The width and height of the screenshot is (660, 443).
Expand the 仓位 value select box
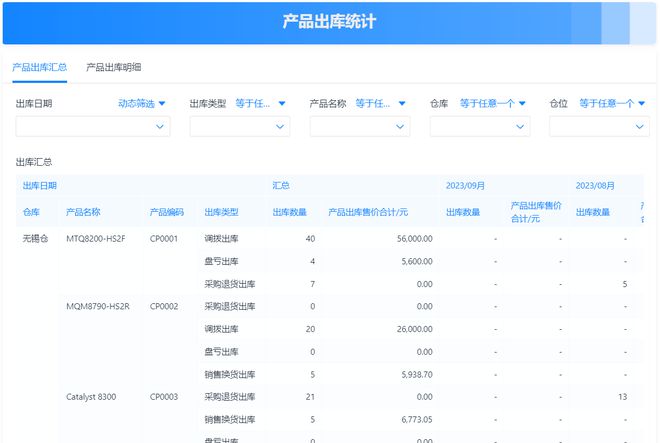pyautogui.click(x=599, y=126)
